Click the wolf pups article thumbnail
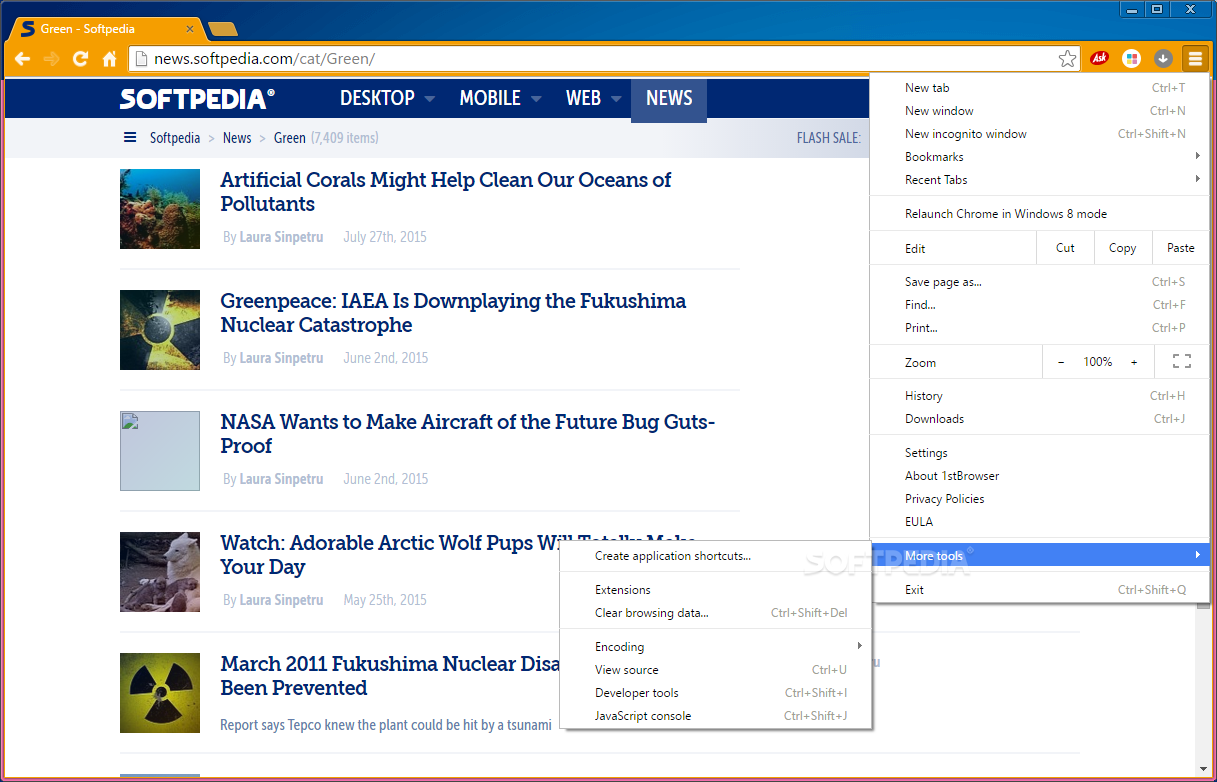1217x782 pixels. (x=160, y=572)
